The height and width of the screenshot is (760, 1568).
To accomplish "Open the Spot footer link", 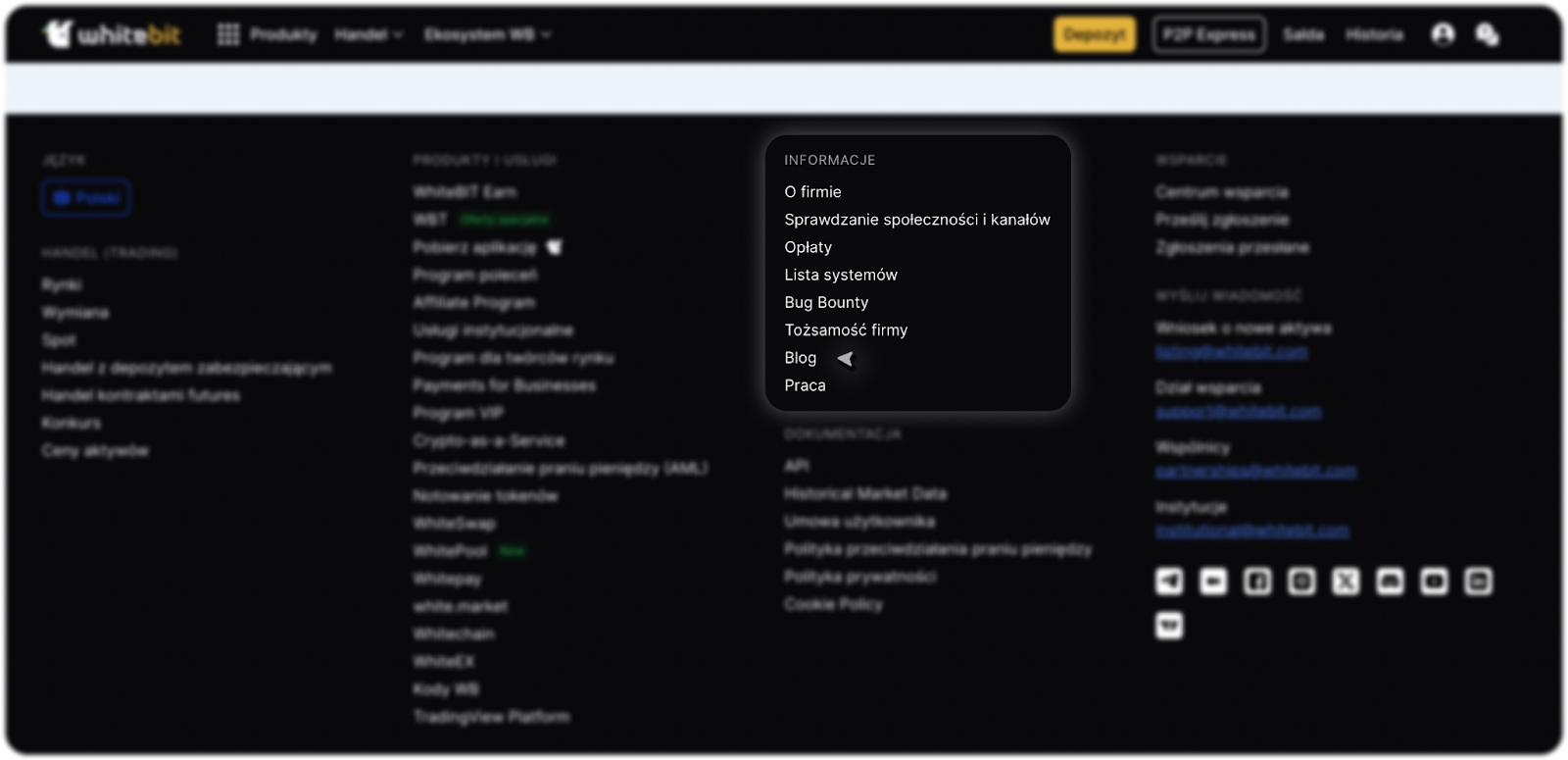I will tap(59, 340).
